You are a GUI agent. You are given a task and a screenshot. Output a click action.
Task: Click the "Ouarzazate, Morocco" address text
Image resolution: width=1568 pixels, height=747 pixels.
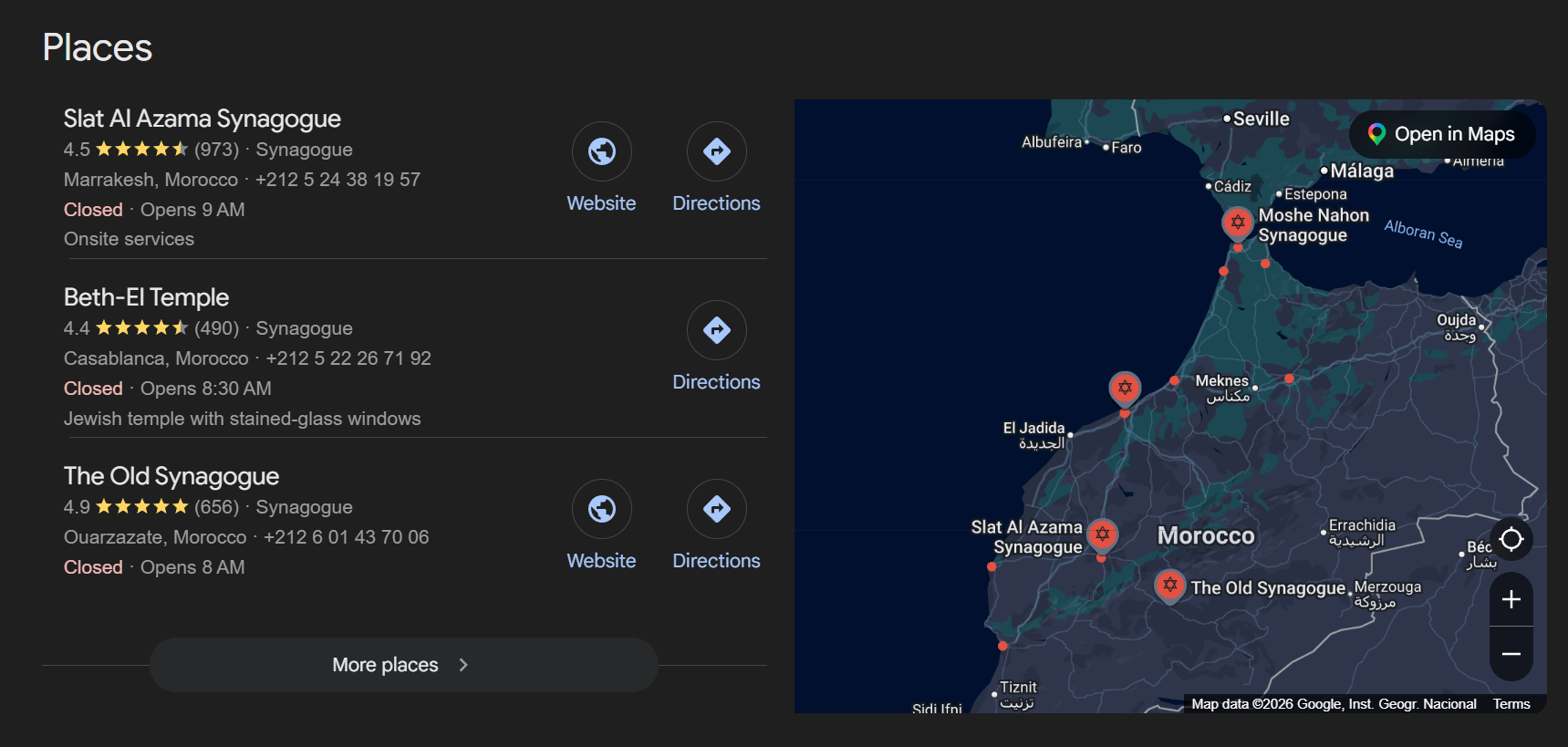155,537
